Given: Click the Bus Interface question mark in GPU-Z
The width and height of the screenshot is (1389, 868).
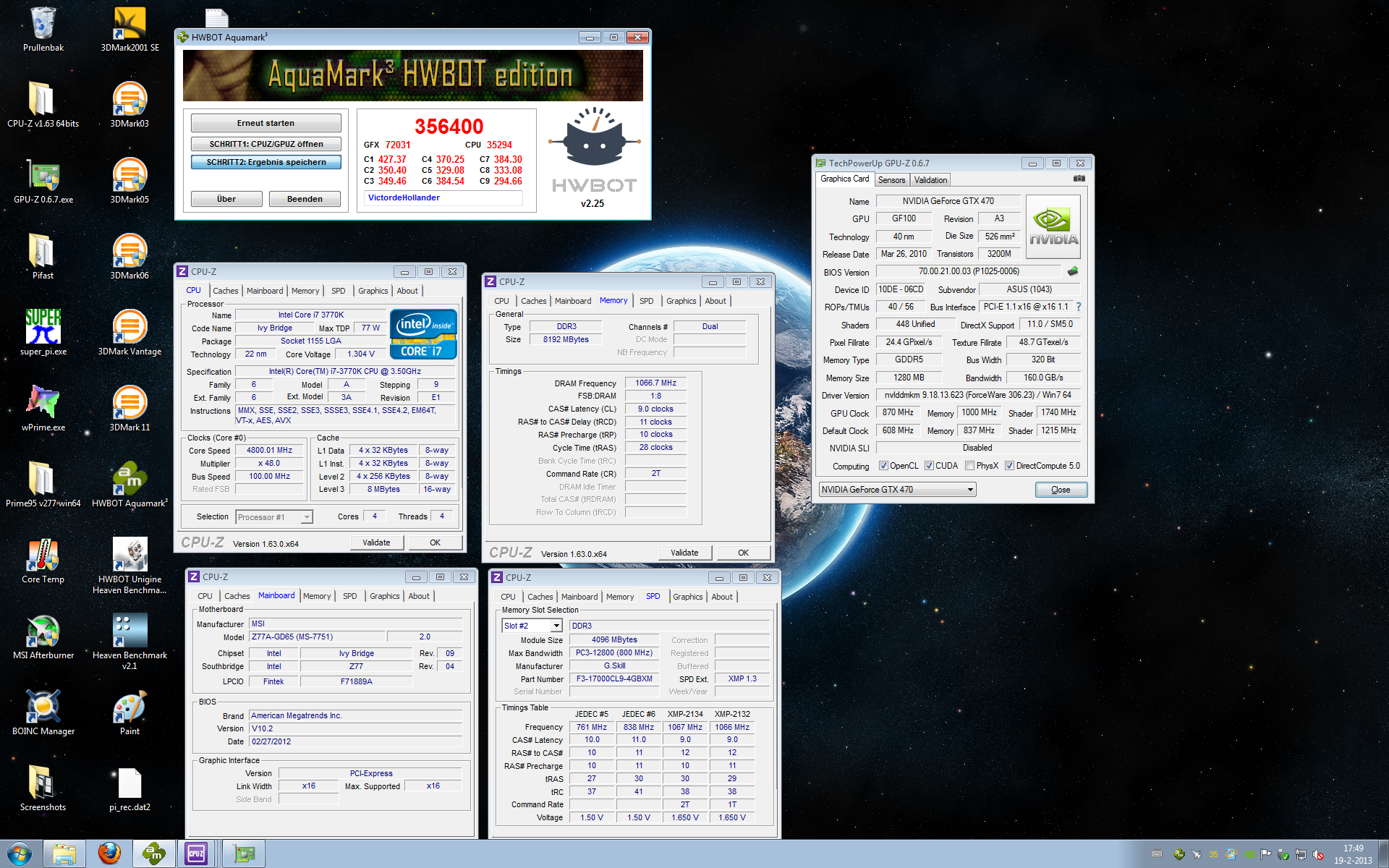Looking at the screenshot, I should pos(1078,307).
